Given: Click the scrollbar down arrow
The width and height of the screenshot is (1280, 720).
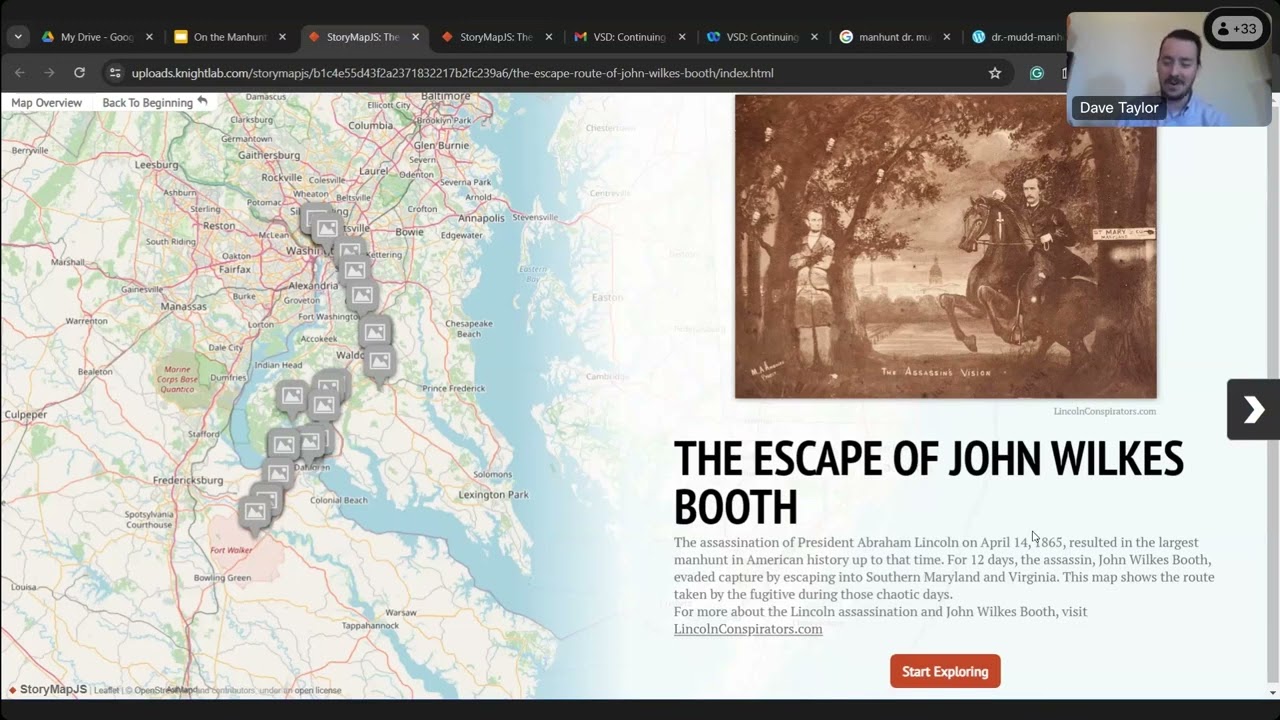Looking at the screenshot, I should point(1273,692).
